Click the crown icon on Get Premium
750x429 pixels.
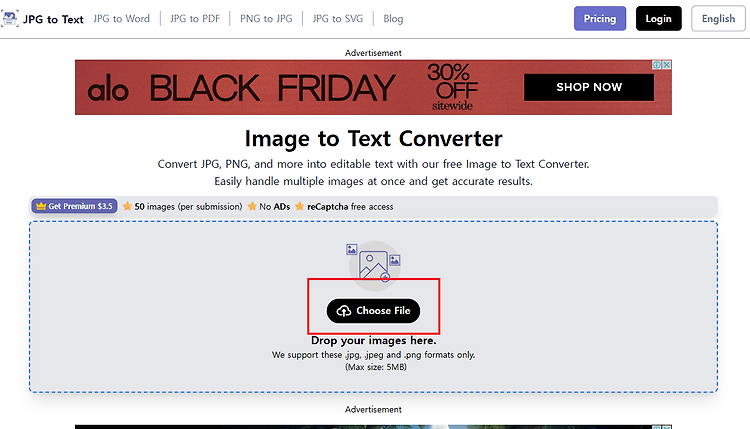[x=41, y=206]
